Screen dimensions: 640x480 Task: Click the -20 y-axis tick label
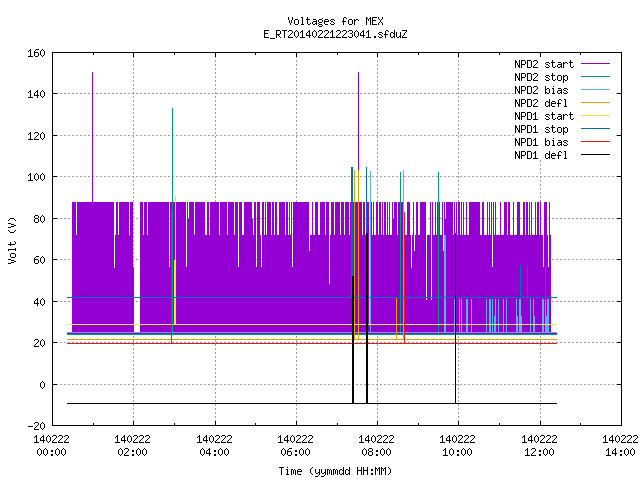pos(36,426)
